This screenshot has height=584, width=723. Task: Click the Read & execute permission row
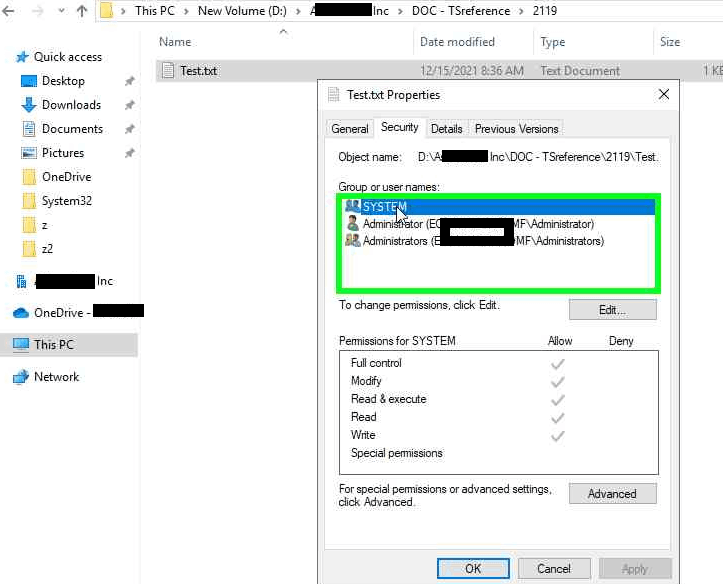(499, 399)
